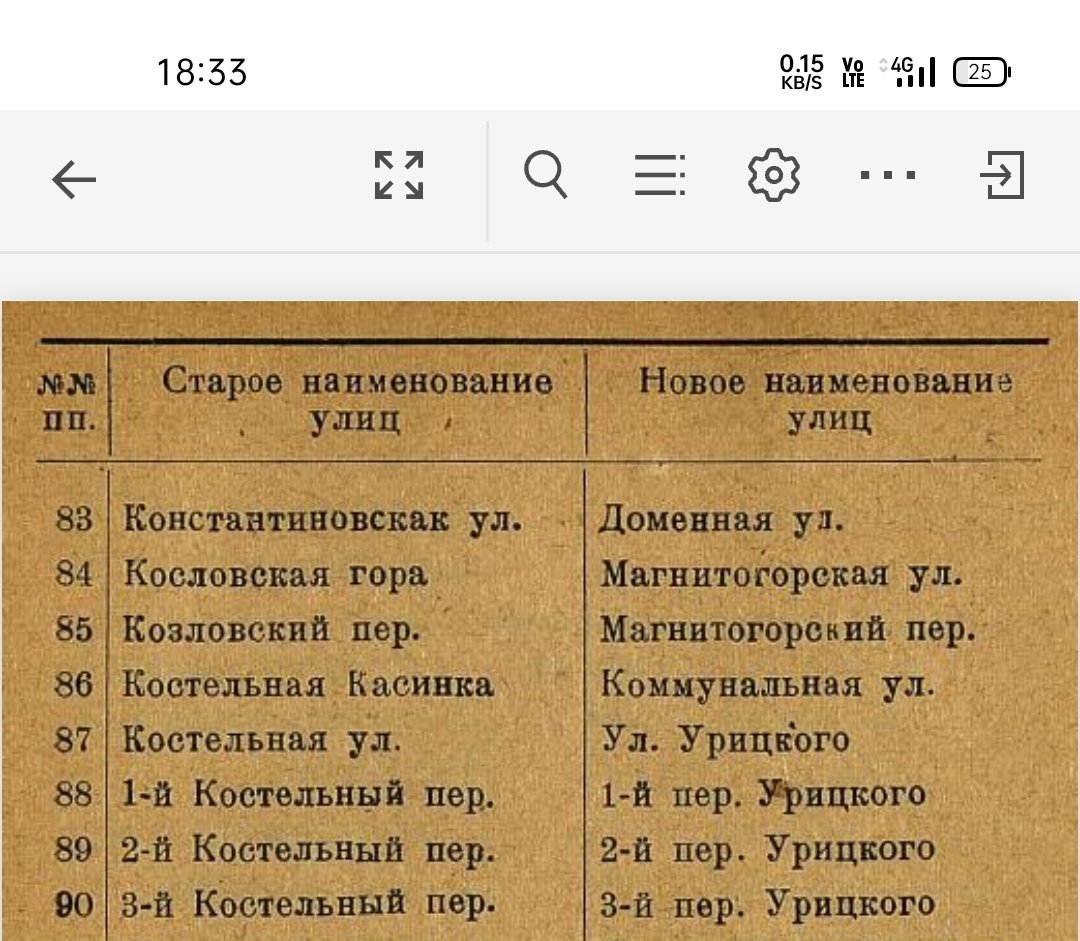1080x941 pixels.
Task: Tap 'Магнитогорская ул.' entry
Action: 781,574
